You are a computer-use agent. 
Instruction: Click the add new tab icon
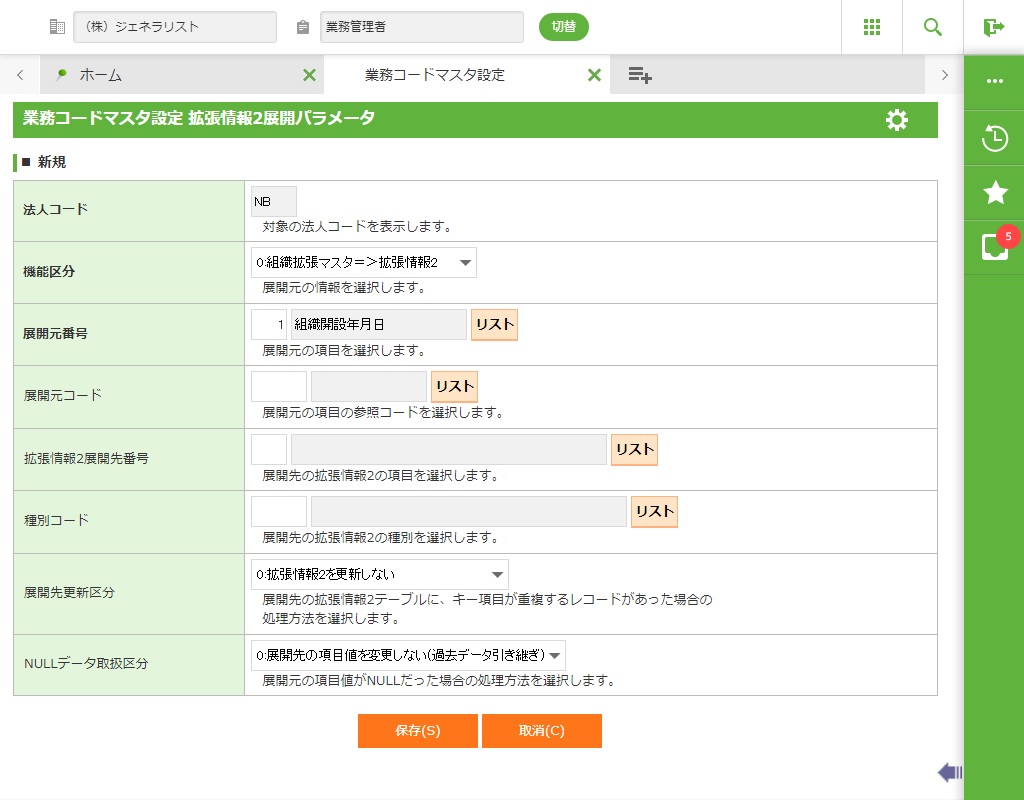(640, 75)
